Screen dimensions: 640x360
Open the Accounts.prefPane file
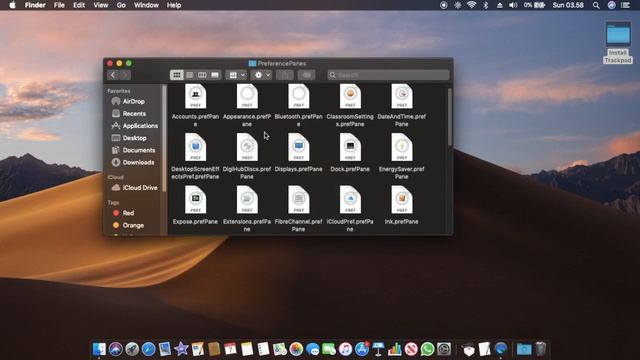[195, 96]
